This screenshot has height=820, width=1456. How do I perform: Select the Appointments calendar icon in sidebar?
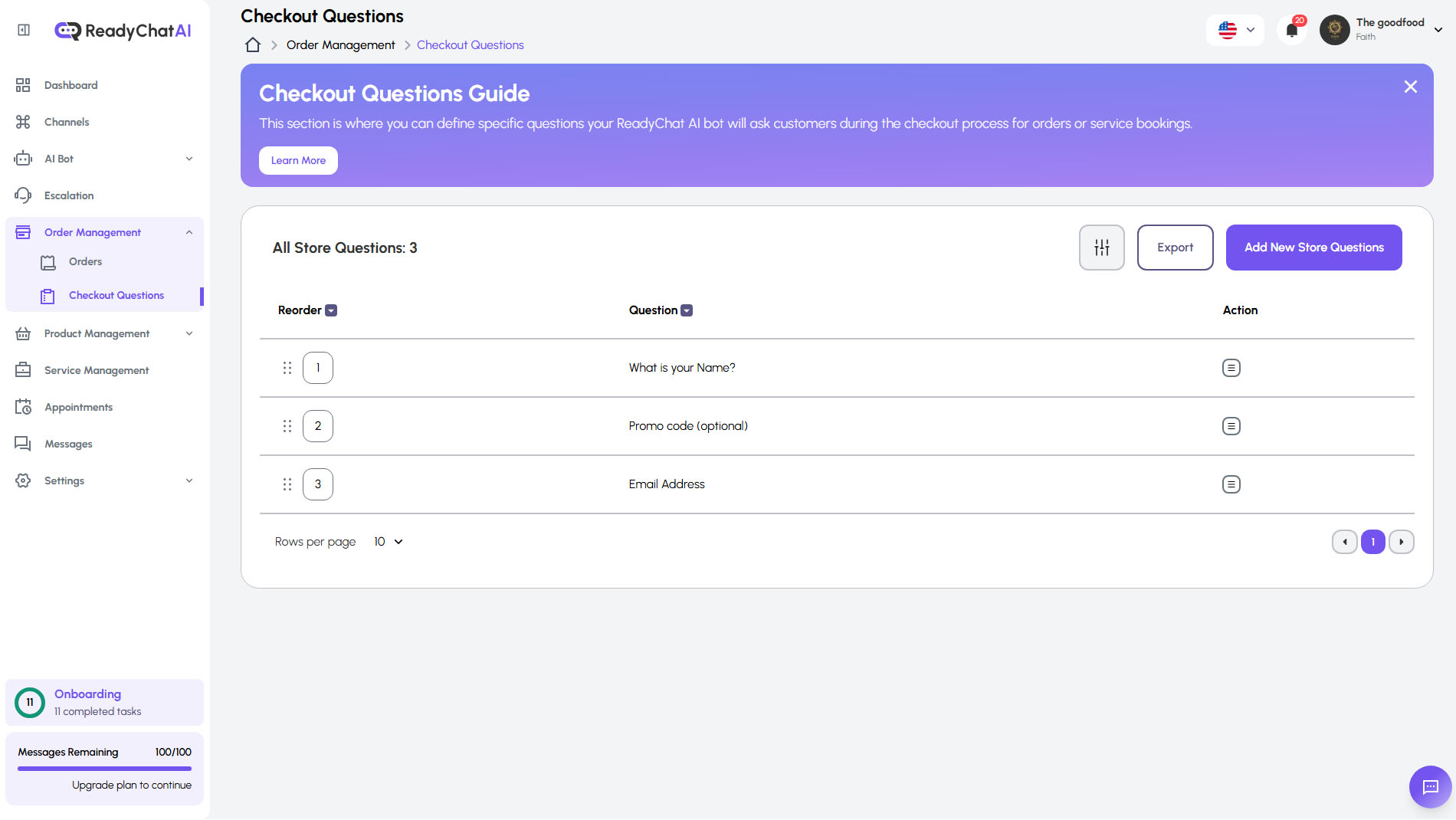[x=23, y=407]
